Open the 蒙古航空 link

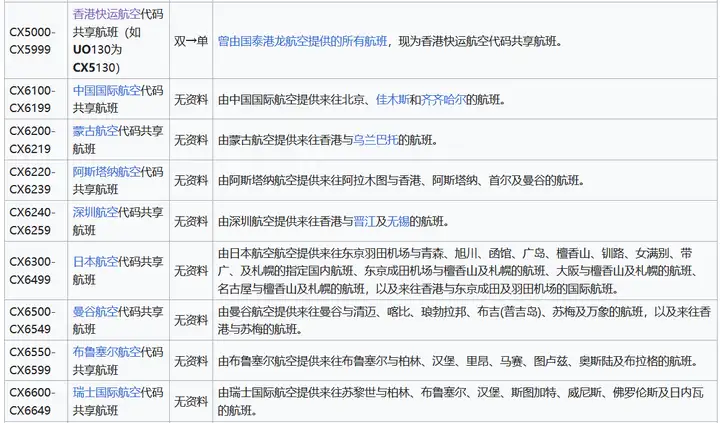(96, 131)
